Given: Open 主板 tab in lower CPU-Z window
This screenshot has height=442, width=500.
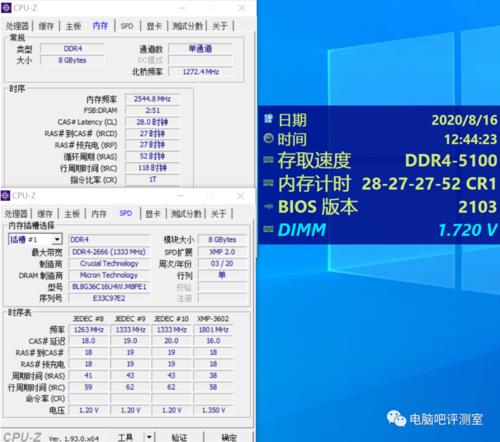Looking at the screenshot, I should point(72,214).
